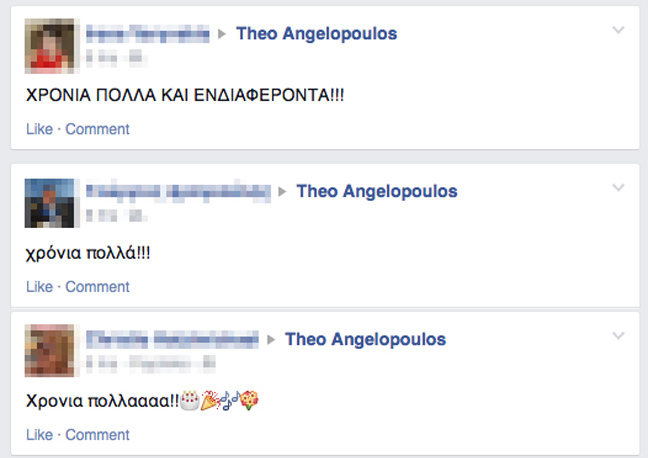Like the χρόνια πολλά!!! post
Viewport: 648px width, 458px height.
(x=40, y=286)
